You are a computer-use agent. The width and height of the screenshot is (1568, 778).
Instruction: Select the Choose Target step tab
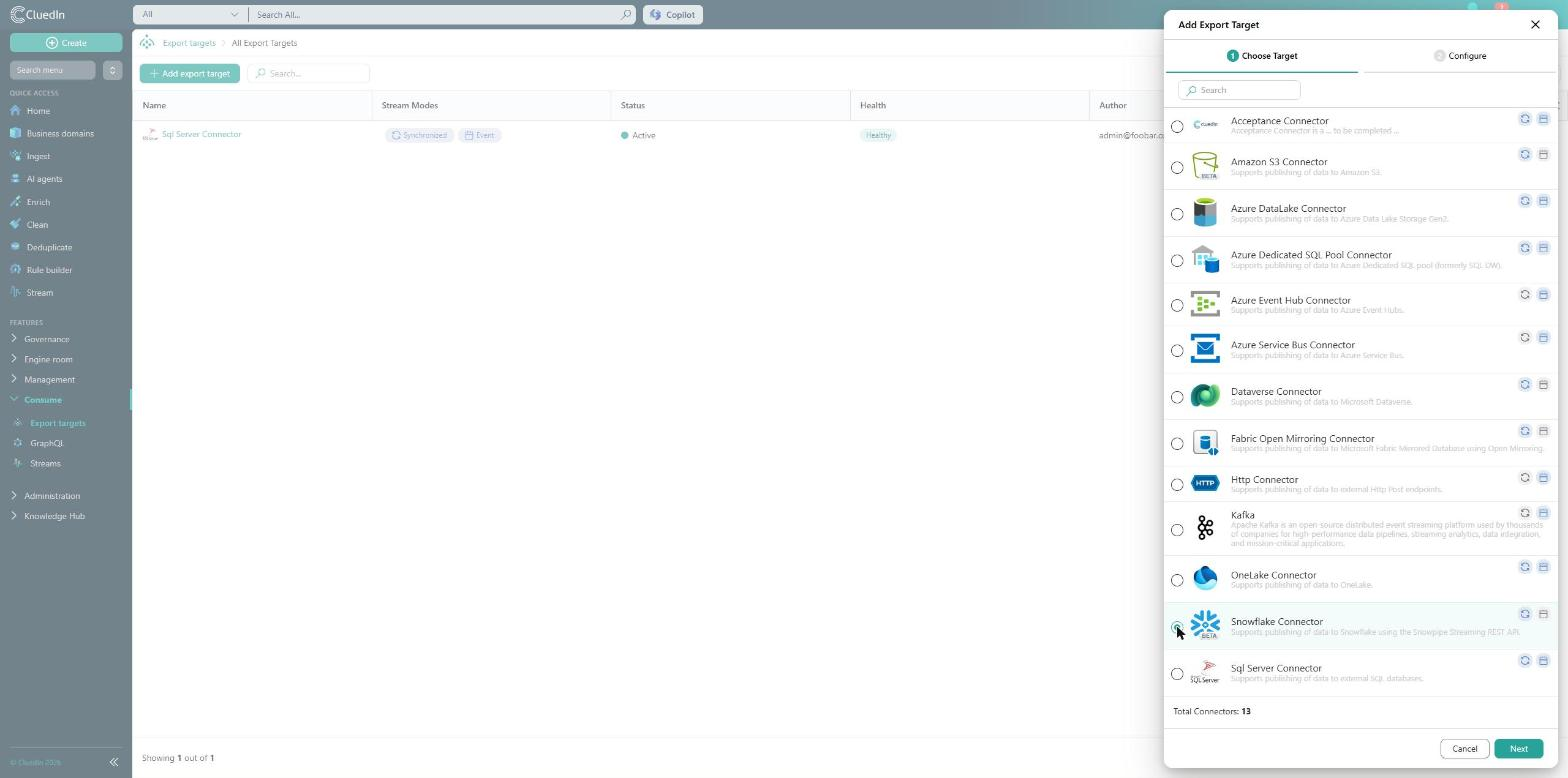(1262, 56)
